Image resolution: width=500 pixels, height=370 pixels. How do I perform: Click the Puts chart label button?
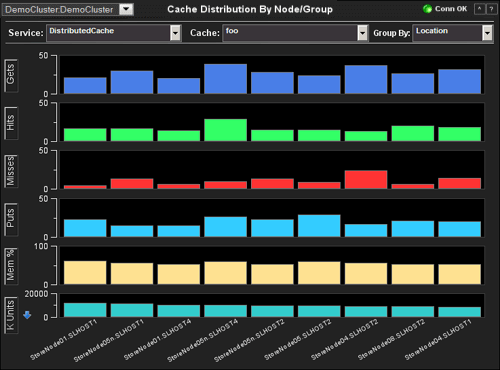(x=11, y=219)
